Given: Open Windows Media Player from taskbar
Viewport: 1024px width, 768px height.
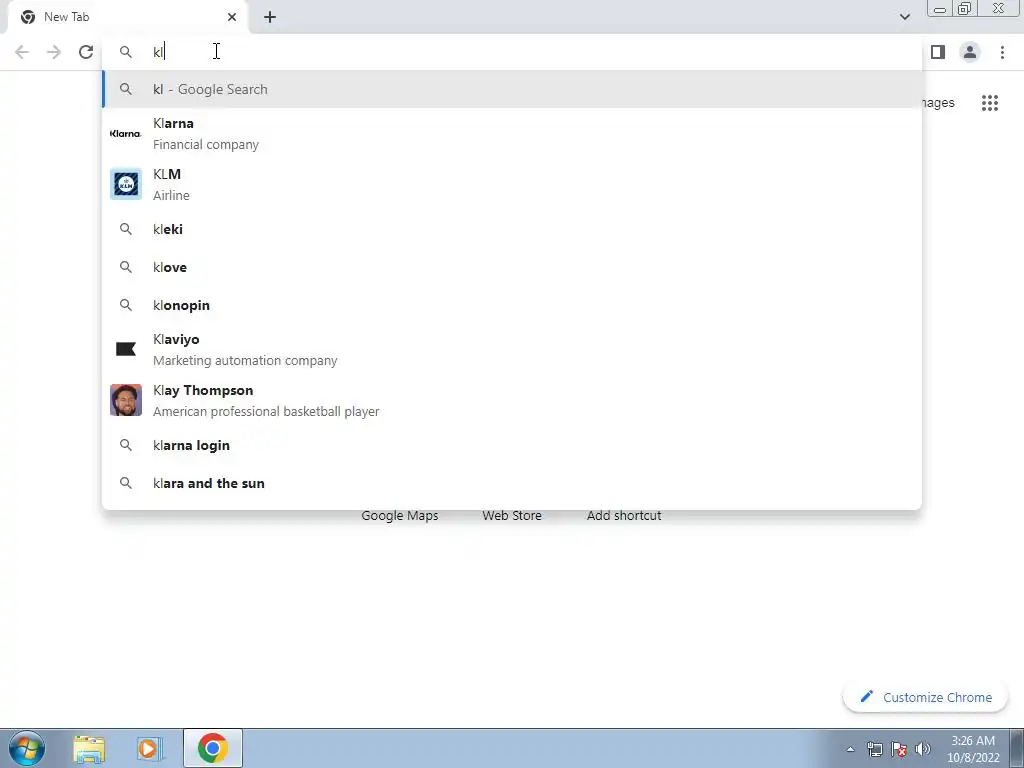Looking at the screenshot, I should coord(148,748).
